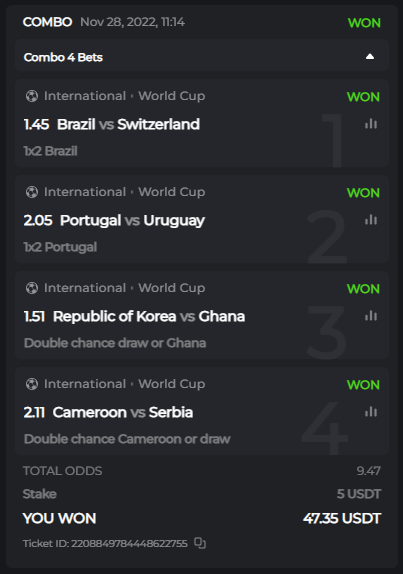Image resolution: width=403 pixels, height=574 pixels.
Task: Open stats icon for Republic of Korea vs Ghana
Action: pyautogui.click(x=371, y=316)
